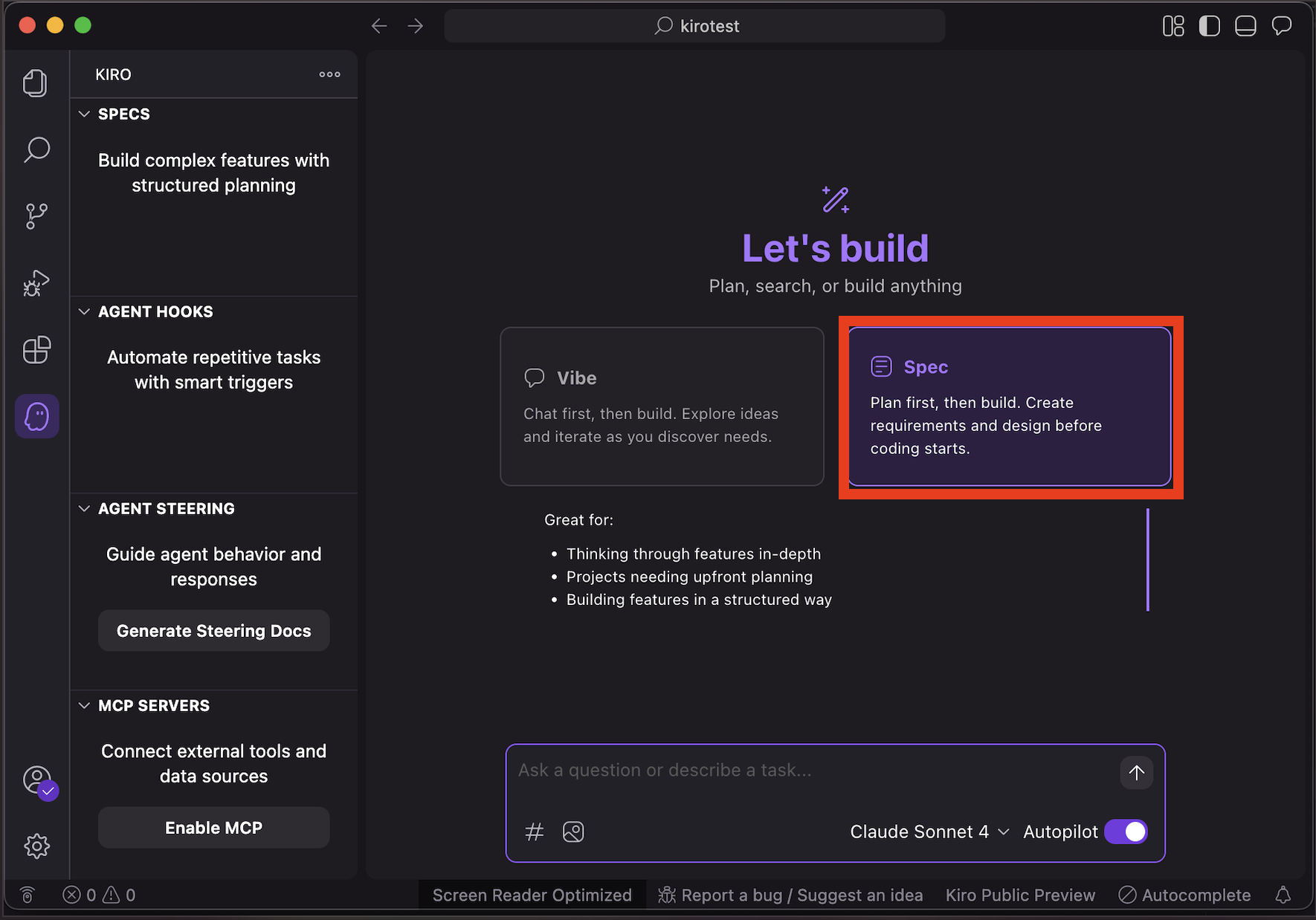Click Generate Steering Docs button
Screen dimensions: 1316x920
coord(213,631)
